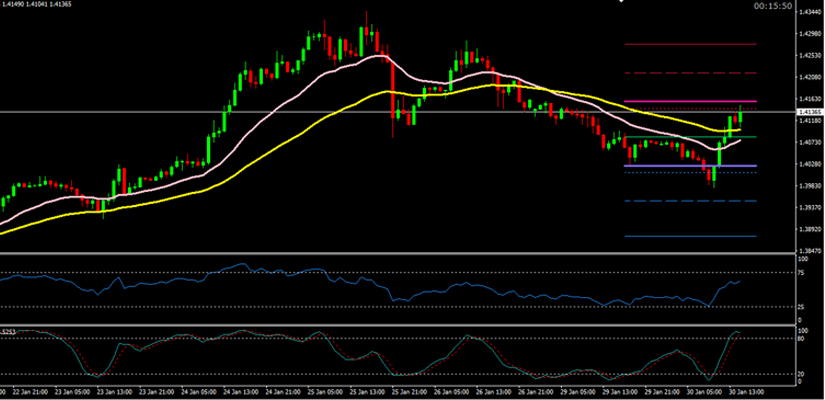Click the thick purple support line
The height and width of the screenshot is (400, 825).
[689, 165]
